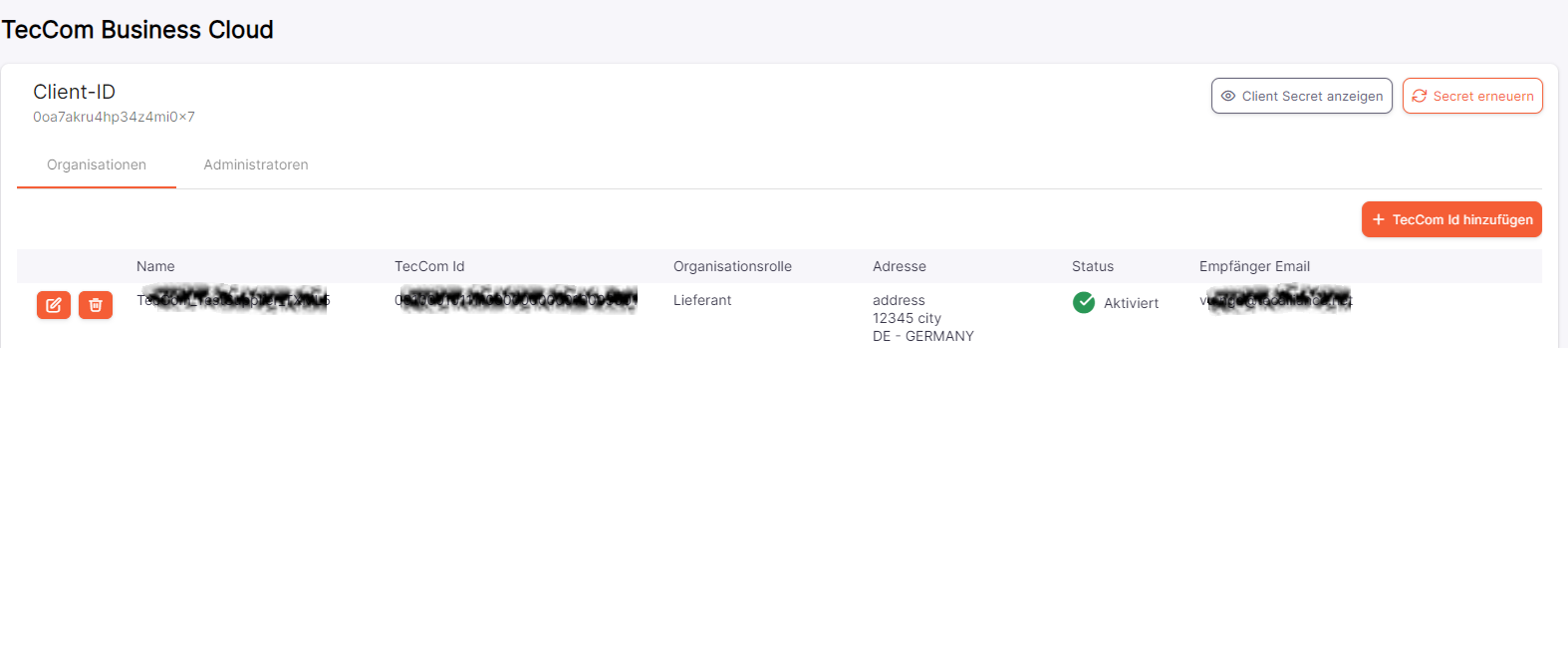
Task: Click the Secret erneuern button
Action: (1472, 96)
